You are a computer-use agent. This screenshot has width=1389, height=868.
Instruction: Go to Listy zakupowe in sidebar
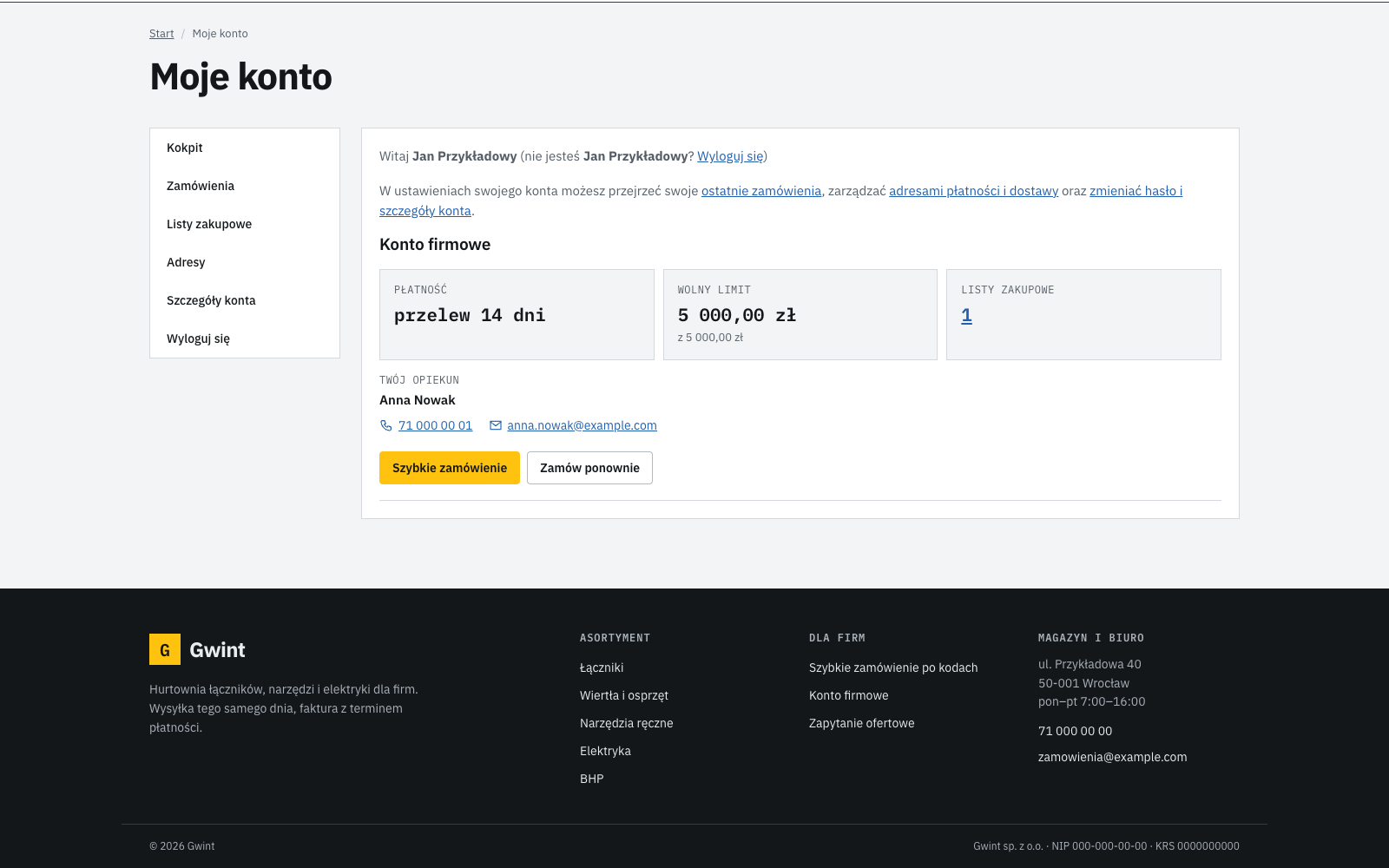[245, 224]
